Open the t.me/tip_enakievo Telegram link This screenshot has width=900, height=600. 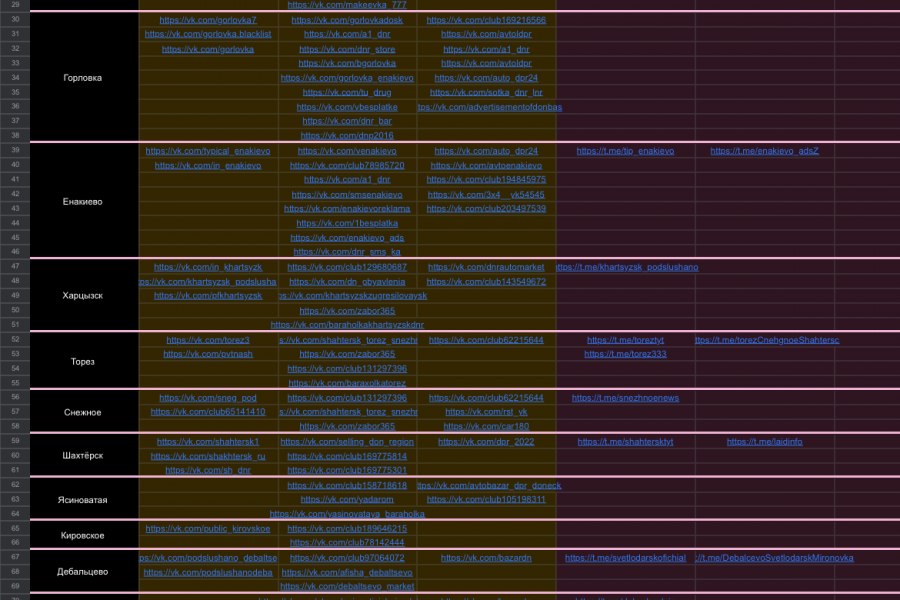click(625, 151)
